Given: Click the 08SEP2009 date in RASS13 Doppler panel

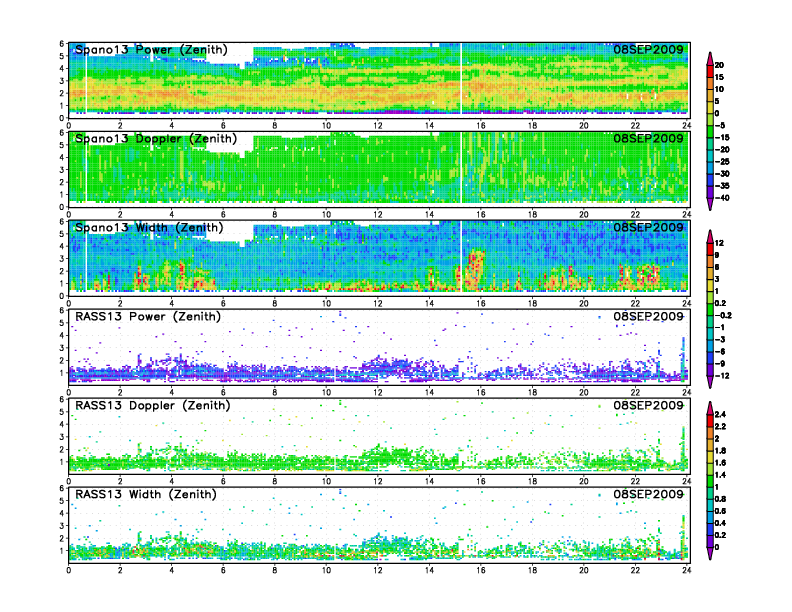Looking at the screenshot, I should coord(648,405).
